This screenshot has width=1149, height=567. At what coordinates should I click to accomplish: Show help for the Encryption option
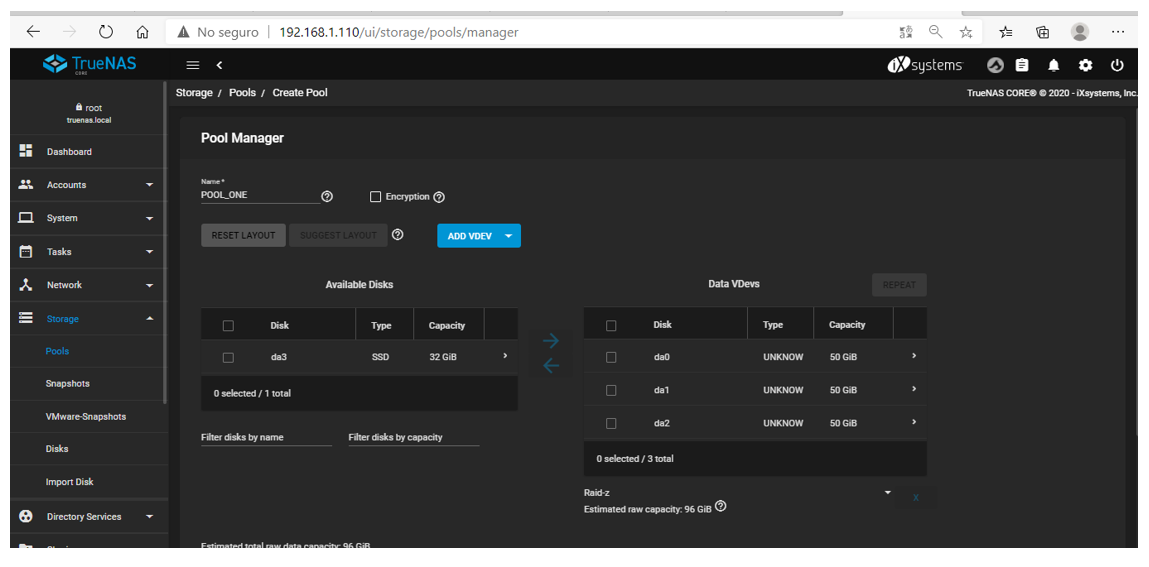439,197
